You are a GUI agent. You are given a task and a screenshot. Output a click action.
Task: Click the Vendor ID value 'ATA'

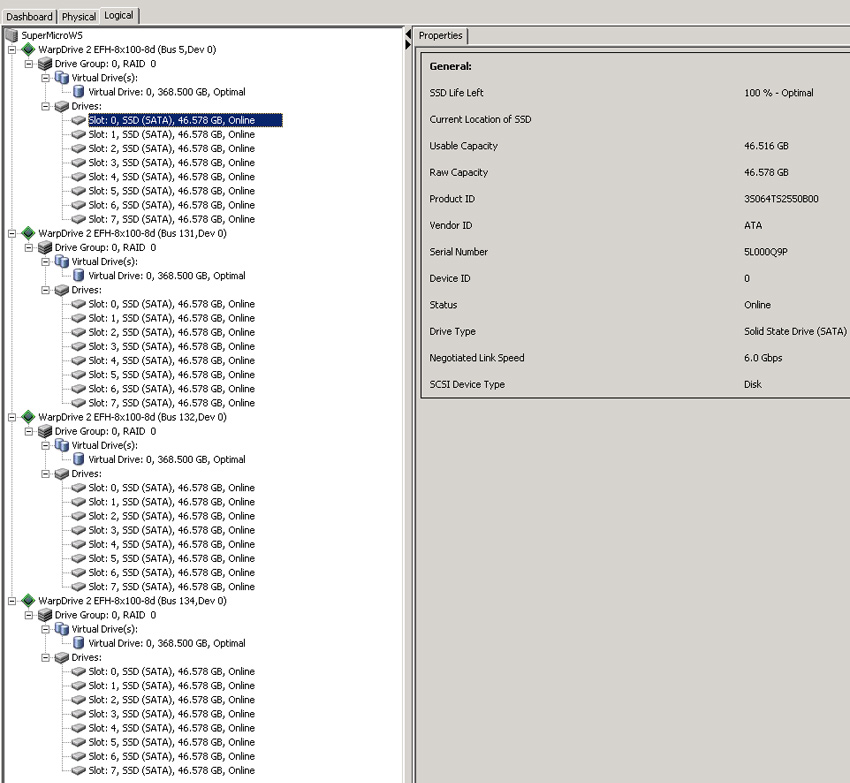(x=753, y=226)
